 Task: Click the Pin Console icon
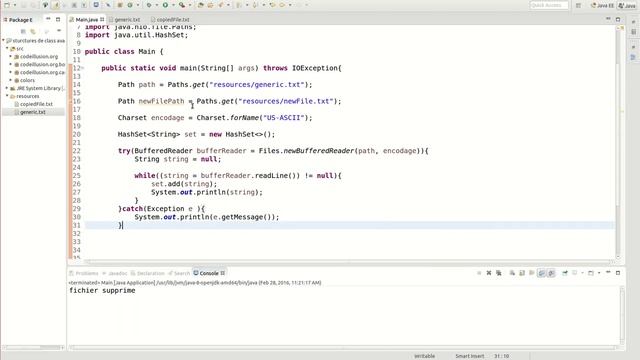pos(565,273)
